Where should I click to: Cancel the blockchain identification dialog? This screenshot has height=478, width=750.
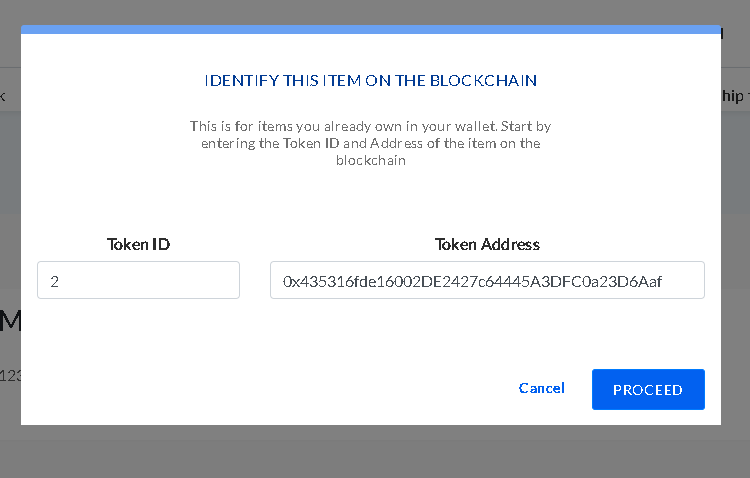click(x=541, y=388)
